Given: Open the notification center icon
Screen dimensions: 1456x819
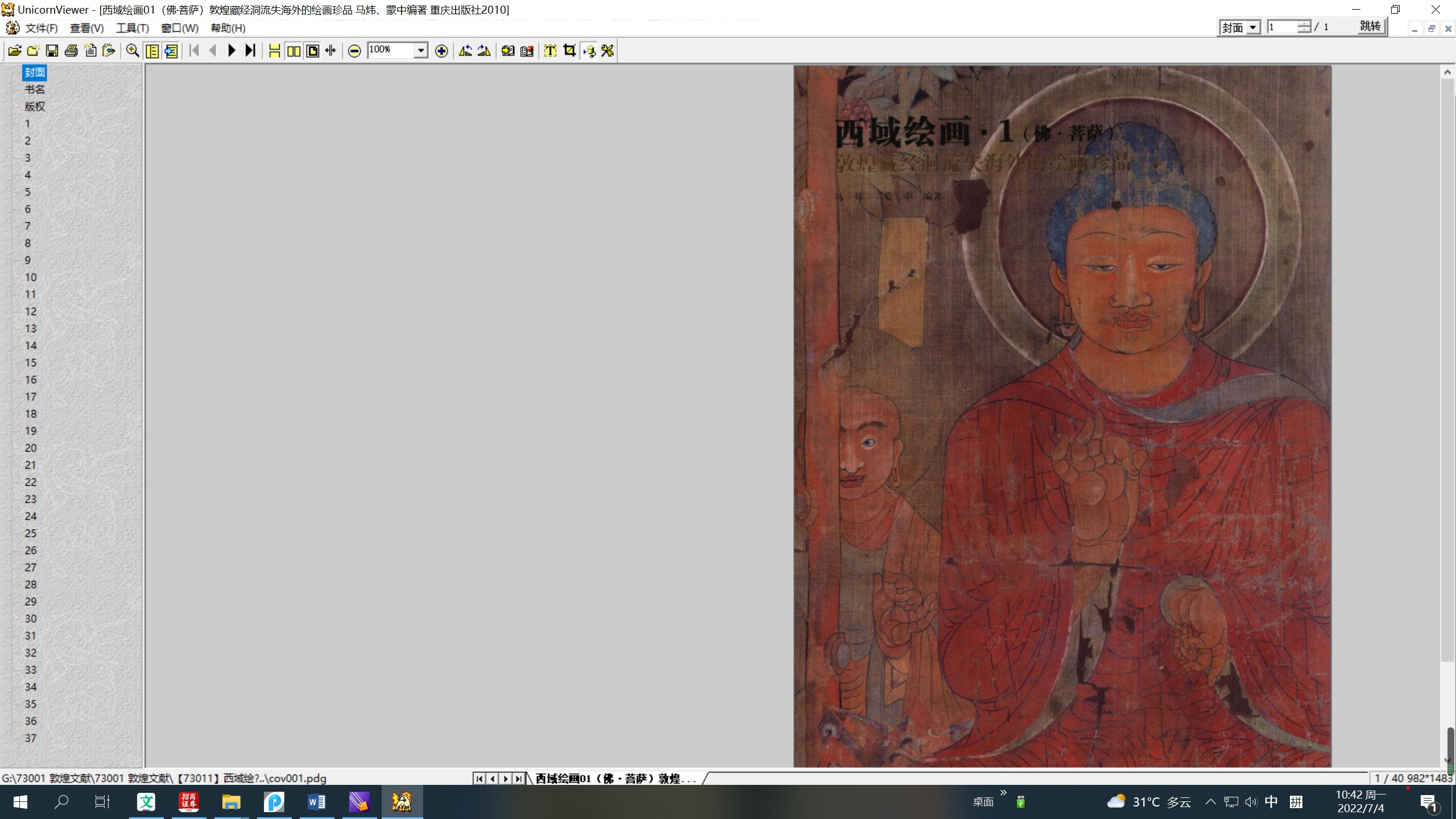Looking at the screenshot, I should [1429, 803].
